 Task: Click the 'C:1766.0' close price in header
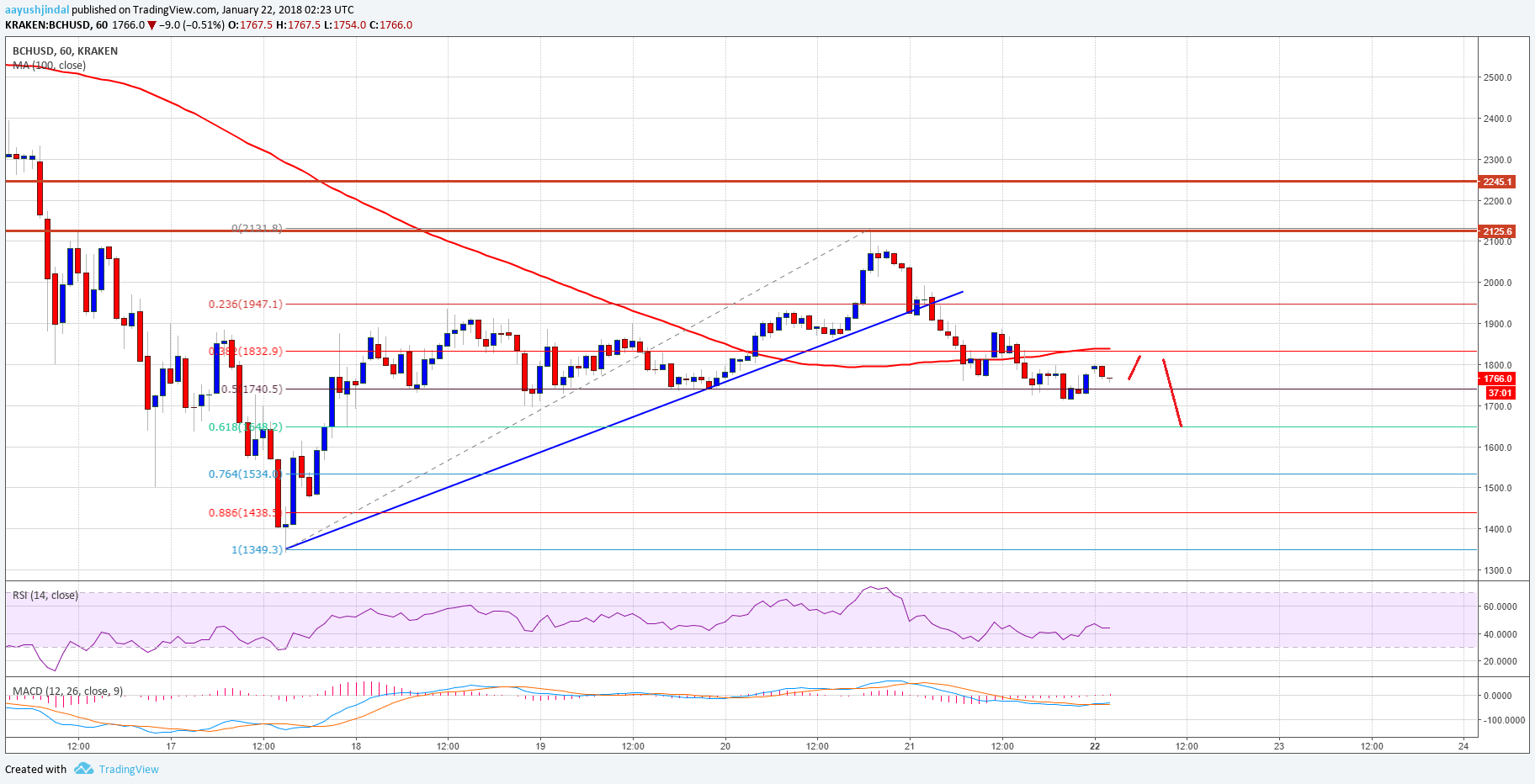391,25
